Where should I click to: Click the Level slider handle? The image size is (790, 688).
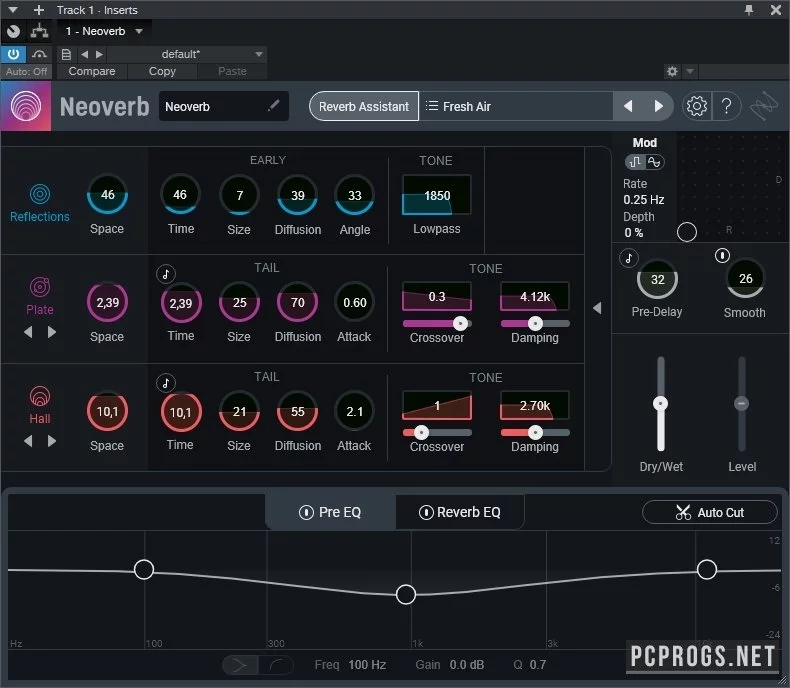tap(741, 403)
